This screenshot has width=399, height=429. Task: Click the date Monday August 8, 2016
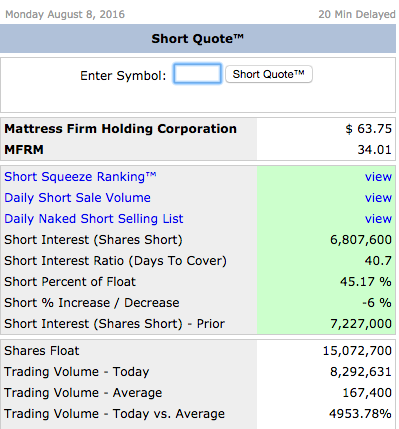click(65, 14)
